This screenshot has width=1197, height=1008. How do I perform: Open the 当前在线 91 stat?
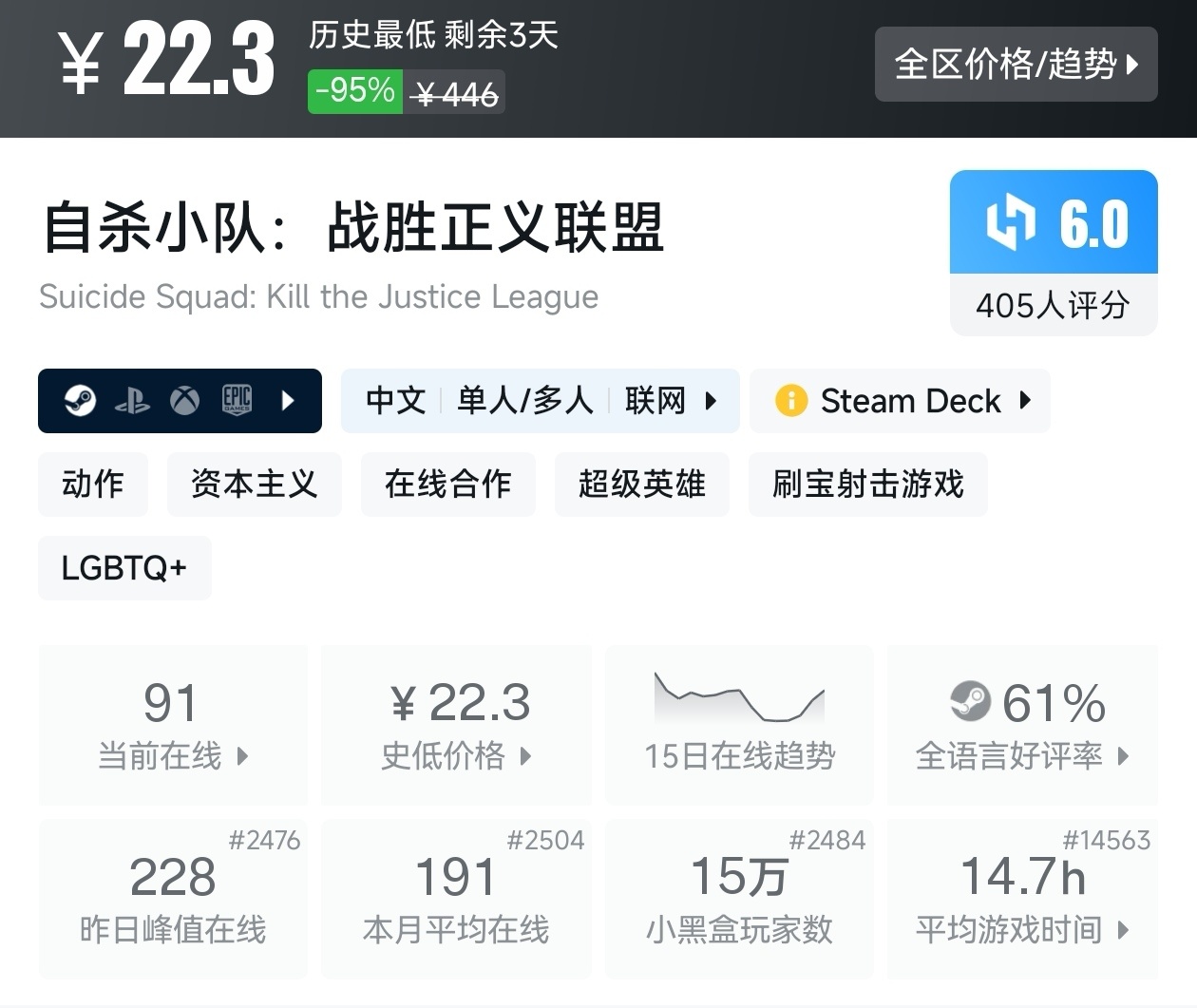pyautogui.click(x=173, y=725)
